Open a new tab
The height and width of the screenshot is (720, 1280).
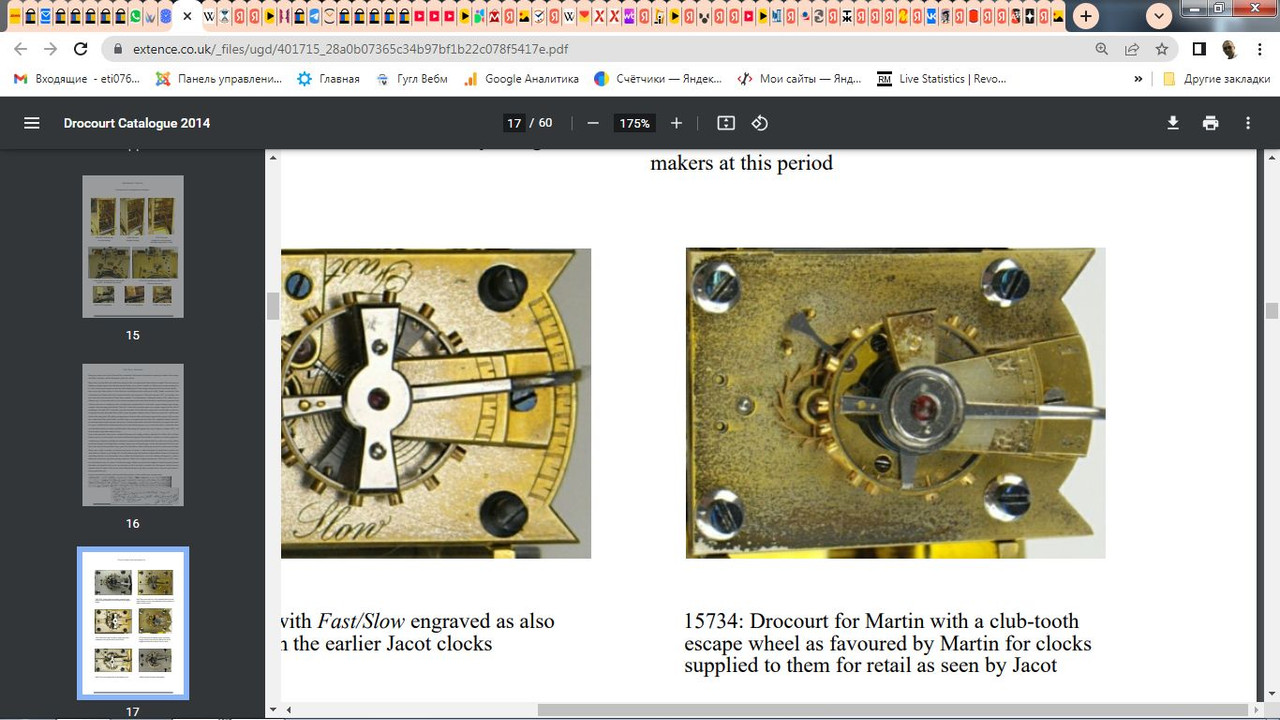tap(1085, 16)
